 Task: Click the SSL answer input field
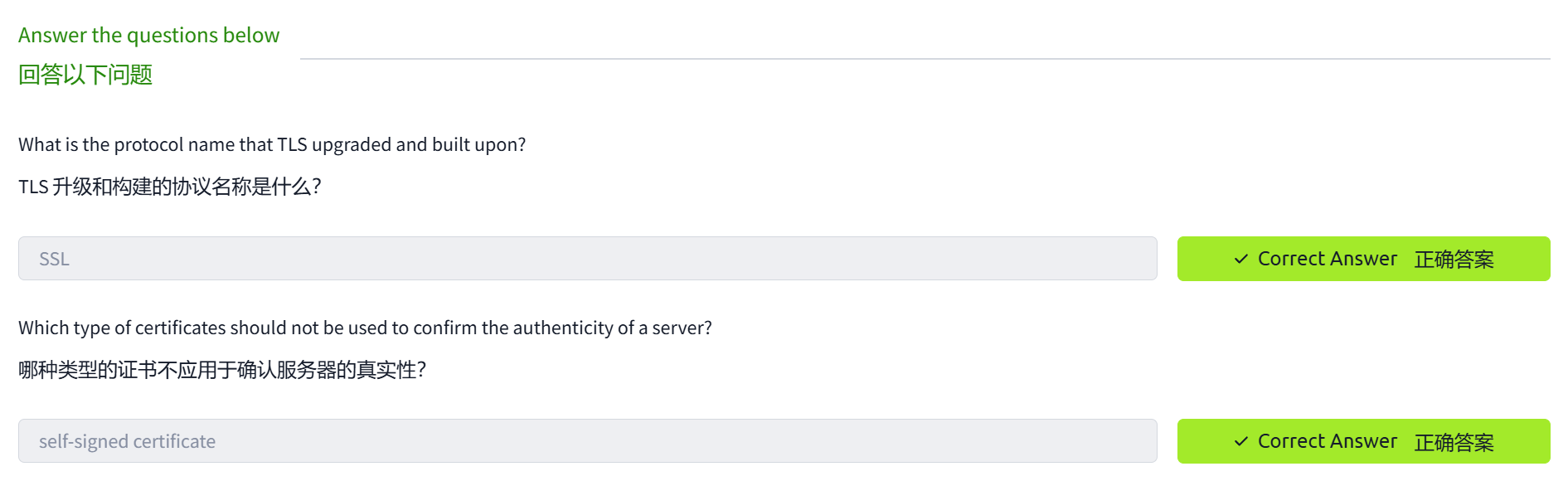click(x=587, y=259)
